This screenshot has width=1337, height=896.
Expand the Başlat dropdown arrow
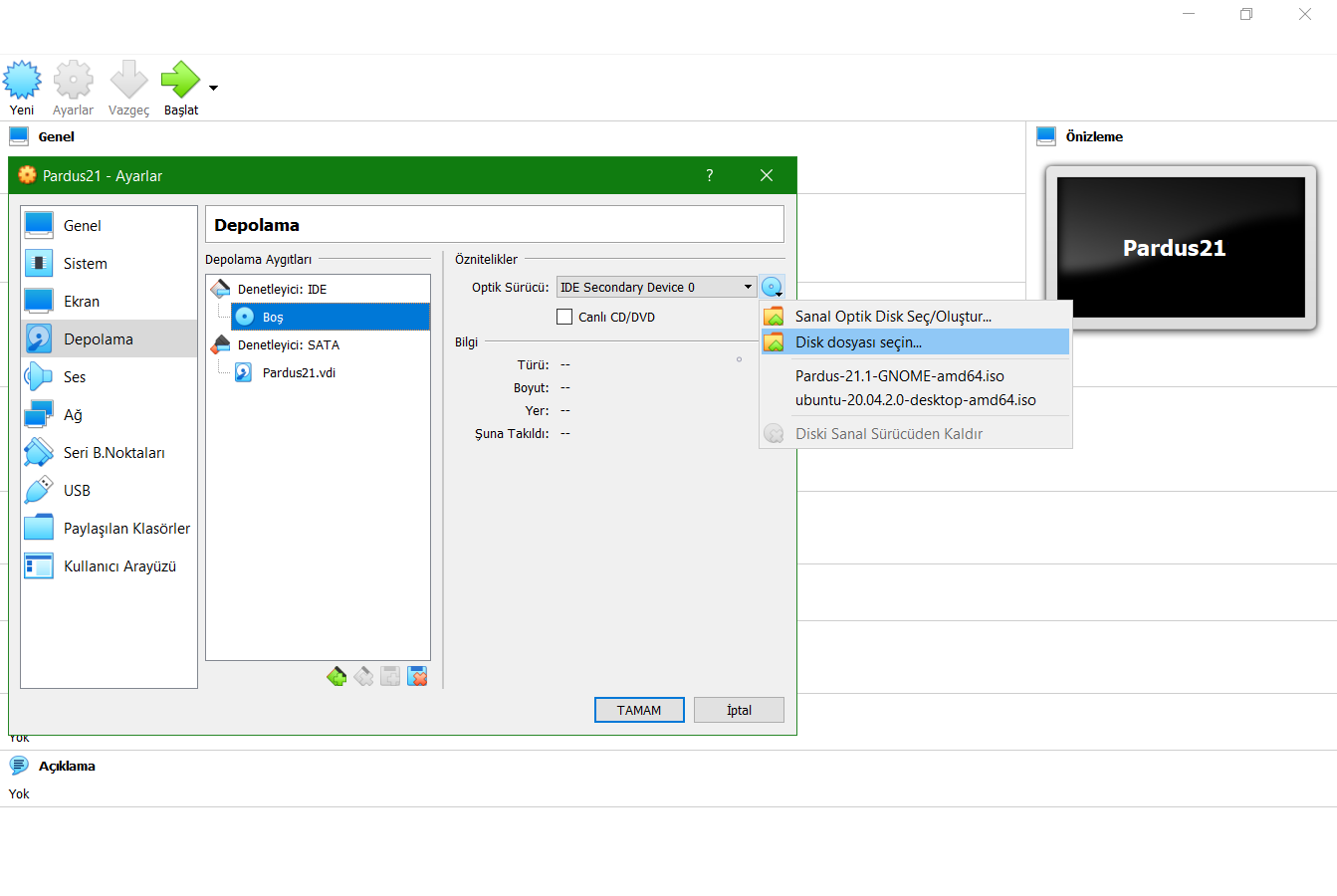pyautogui.click(x=213, y=89)
